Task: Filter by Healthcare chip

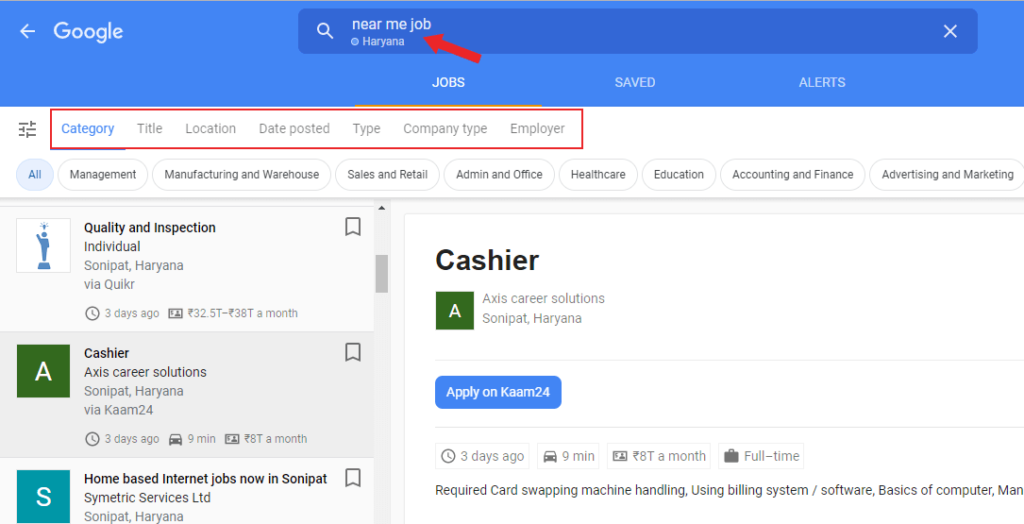Action: pyautogui.click(x=598, y=174)
